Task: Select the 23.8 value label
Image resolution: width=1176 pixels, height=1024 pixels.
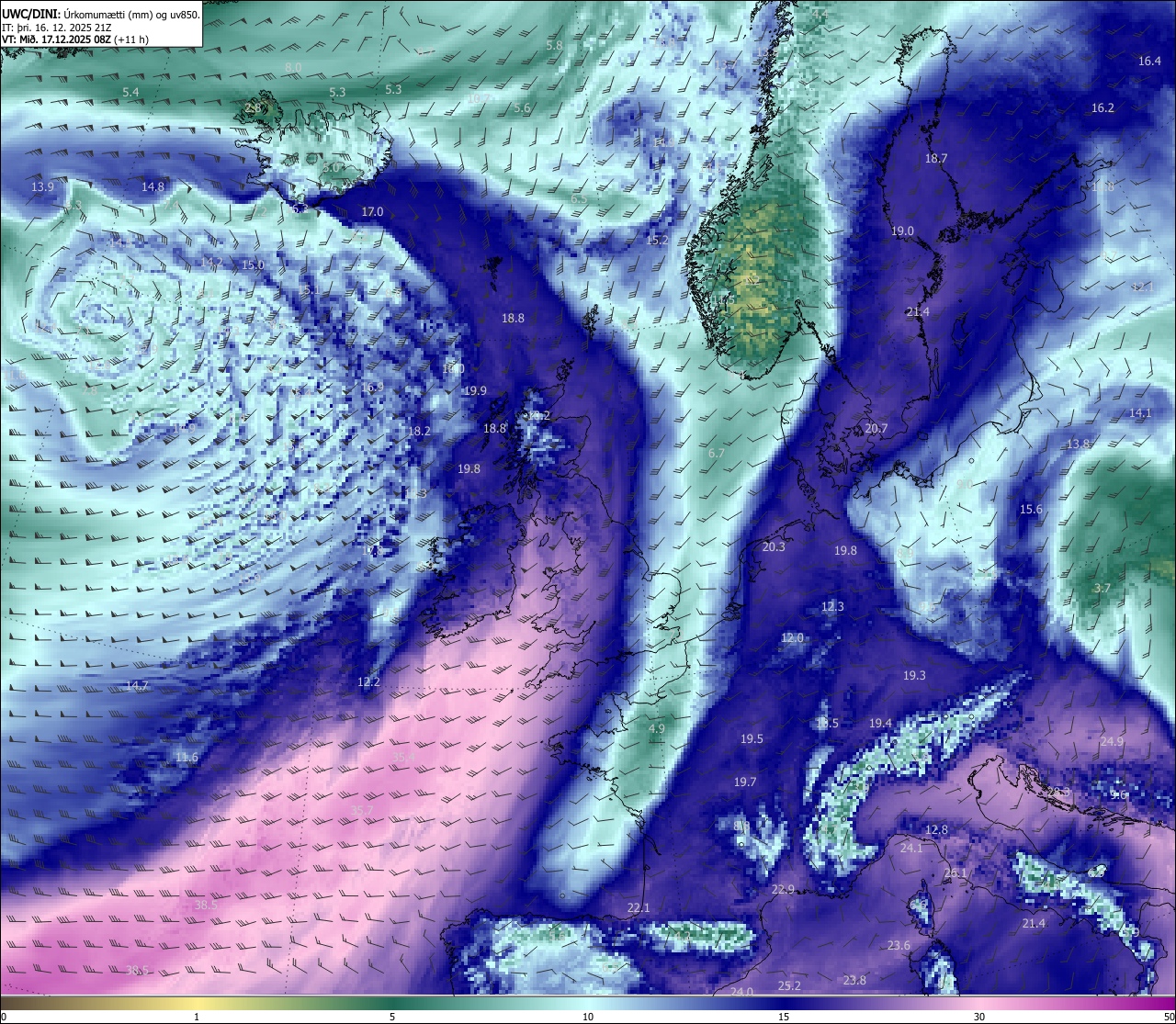Action: pyautogui.click(x=854, y=980)
